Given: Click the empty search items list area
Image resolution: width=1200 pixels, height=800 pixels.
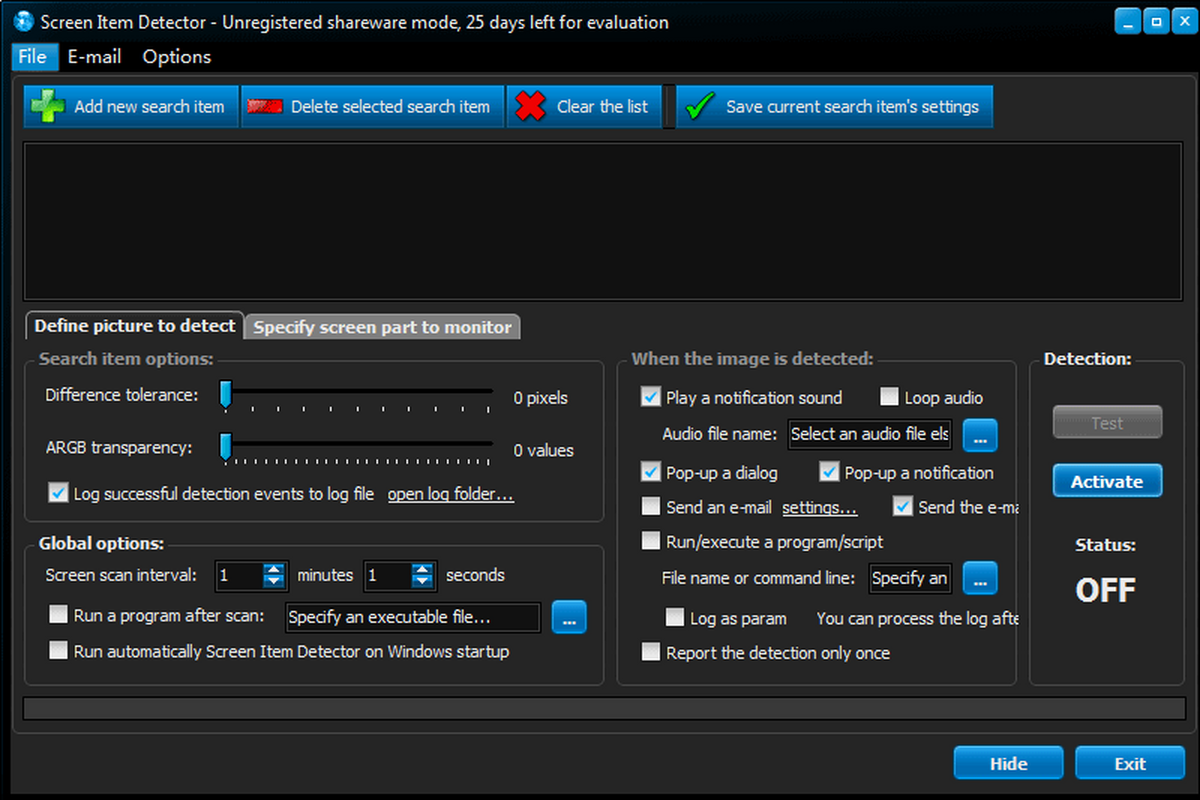Looking at the screenshot, I should click(602, 221).
